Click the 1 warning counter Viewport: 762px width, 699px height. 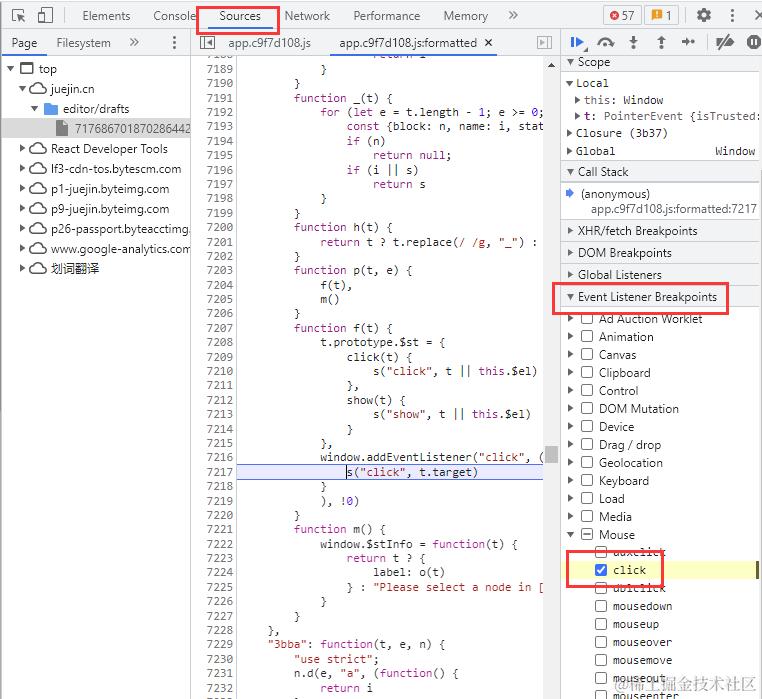tap(661, 16)
